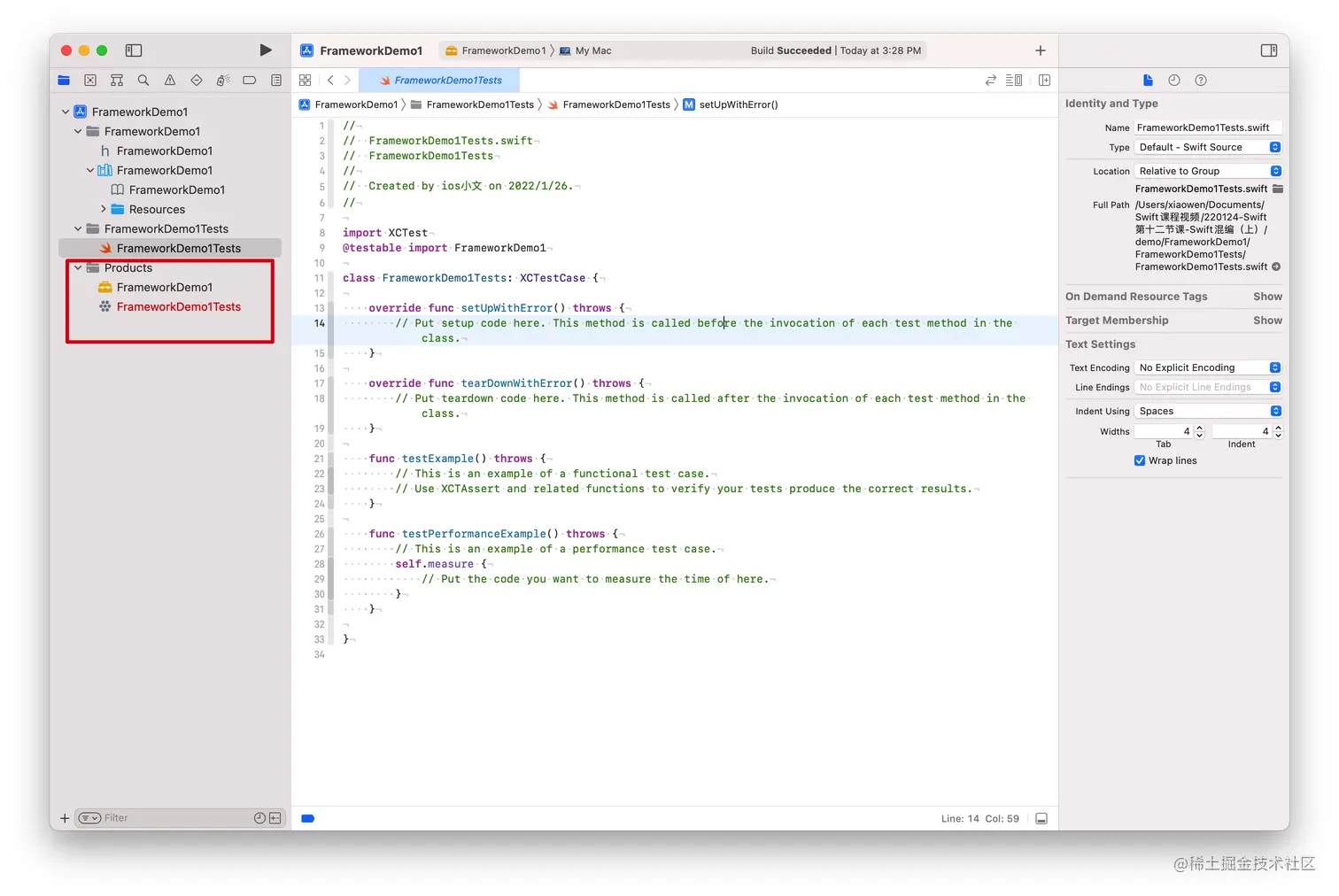Screen dimensions: 1339x896
Task: Open the Report navigator
Action: point(276,81)
